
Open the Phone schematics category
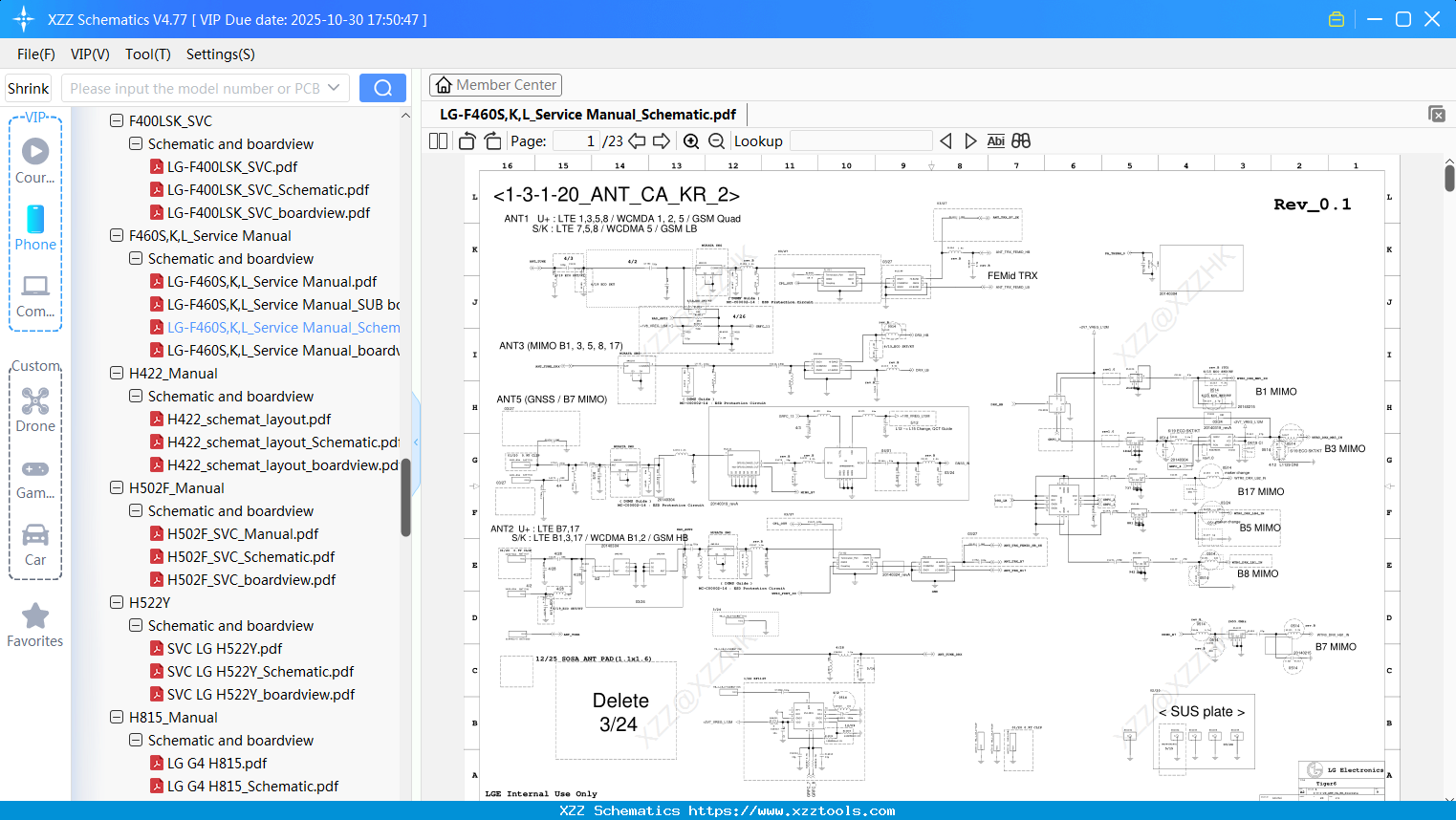pyautogui.click(x=34, y=226)
